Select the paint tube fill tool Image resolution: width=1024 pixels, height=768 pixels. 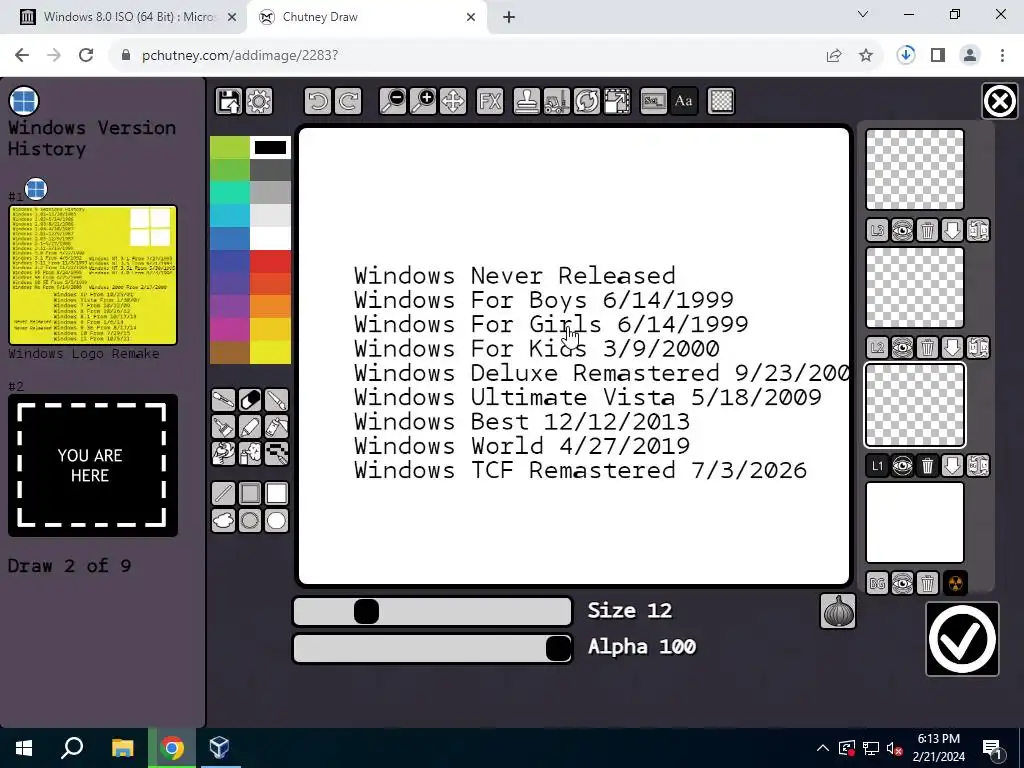pyautogui.click(x=277, y=426)
